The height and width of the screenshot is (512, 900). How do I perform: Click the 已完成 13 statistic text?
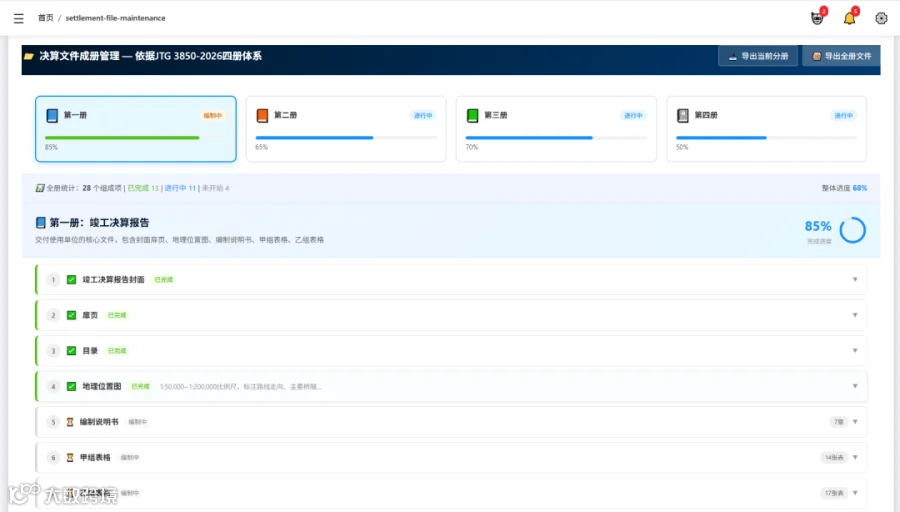point(143,188)
